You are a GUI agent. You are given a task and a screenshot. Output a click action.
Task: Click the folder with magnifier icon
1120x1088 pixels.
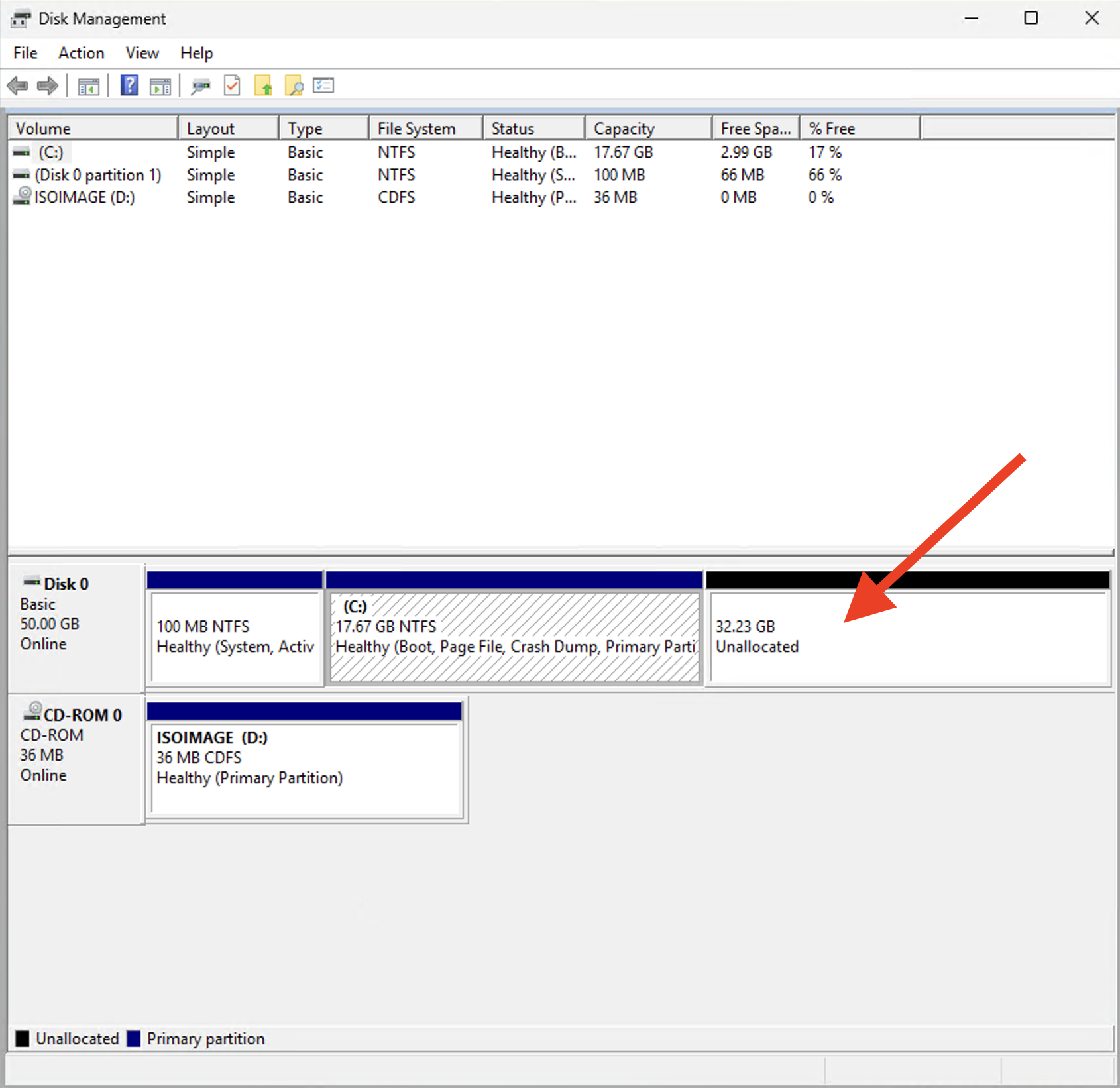point(294,85)
